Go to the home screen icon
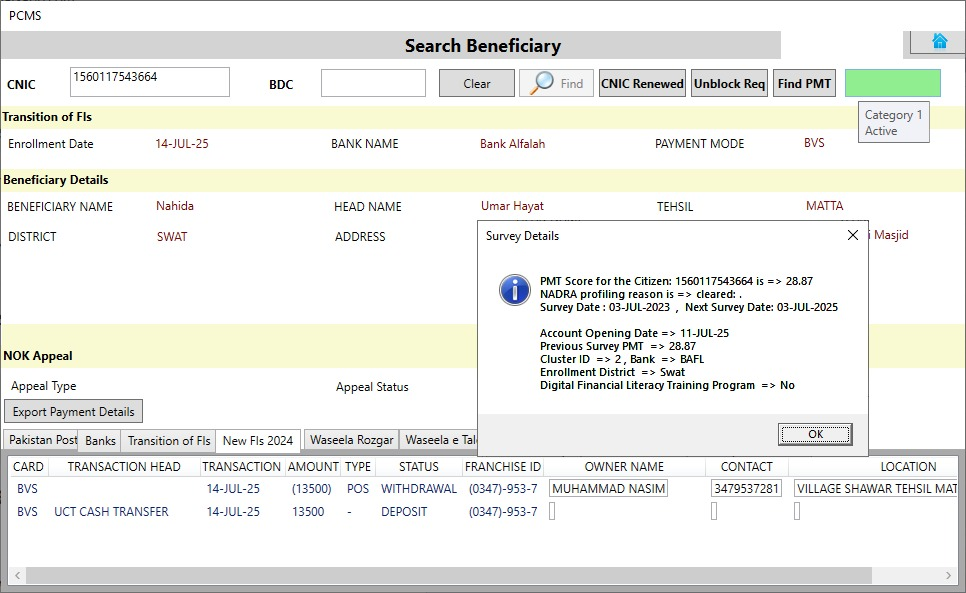This screenshot has width=966, height=593. coord(940,41)
